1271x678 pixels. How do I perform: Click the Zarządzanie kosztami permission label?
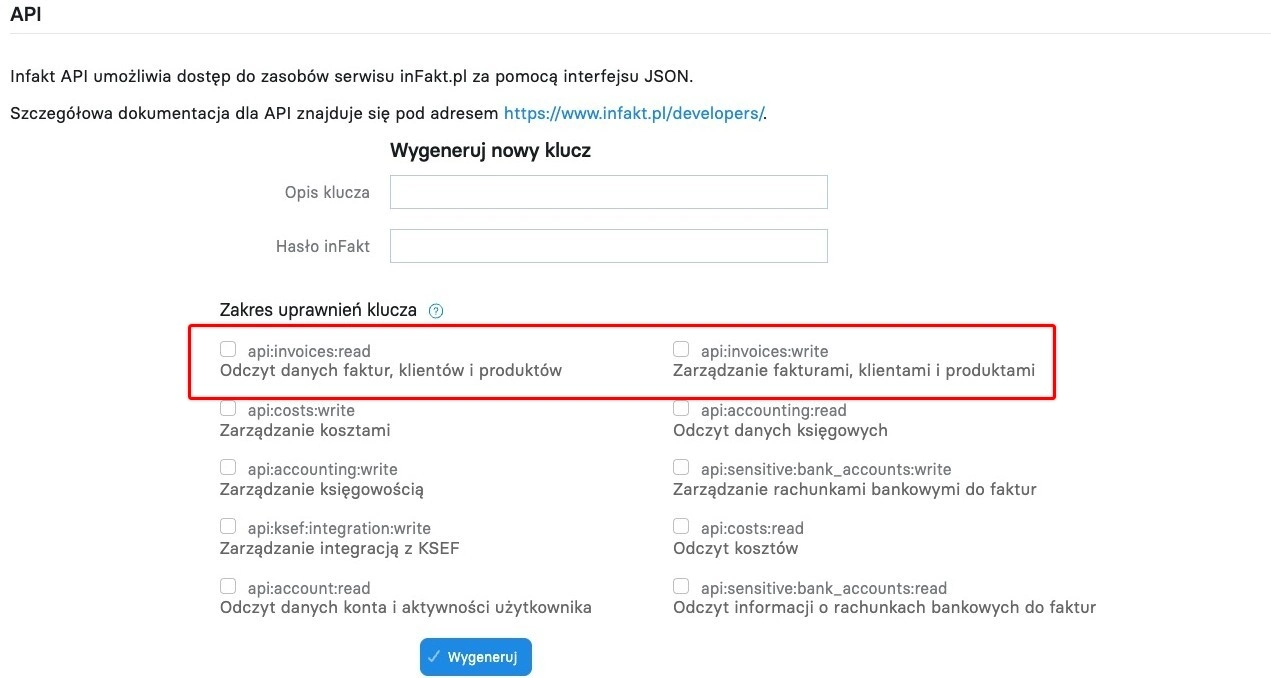305,430
